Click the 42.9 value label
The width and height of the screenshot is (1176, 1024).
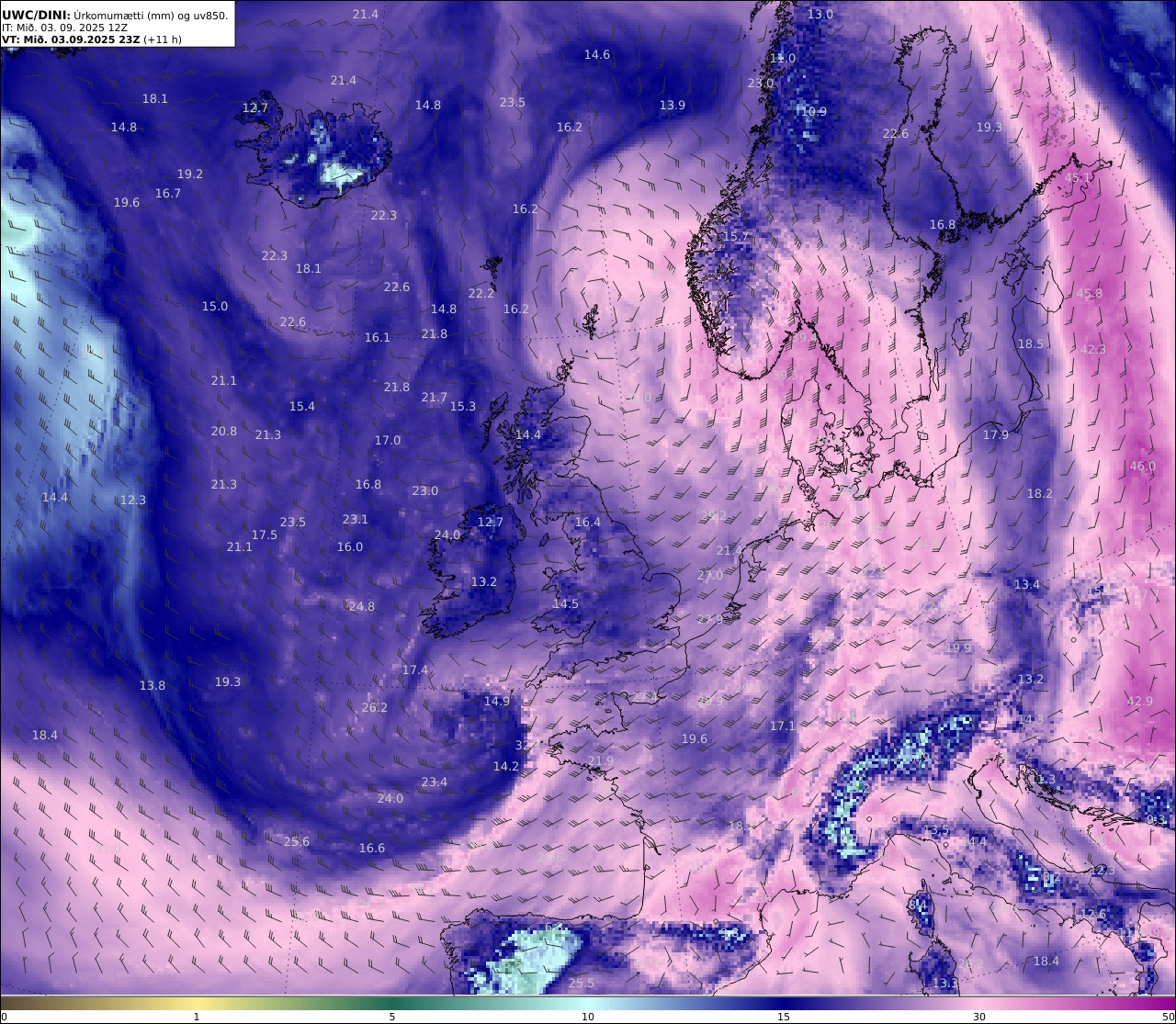(1140, 702)
